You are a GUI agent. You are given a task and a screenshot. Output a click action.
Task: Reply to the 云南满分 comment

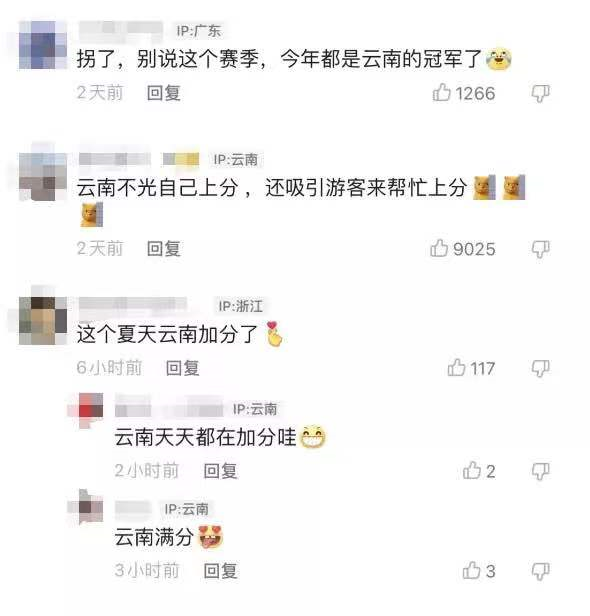pyautogui.click(x=220, y=571)
